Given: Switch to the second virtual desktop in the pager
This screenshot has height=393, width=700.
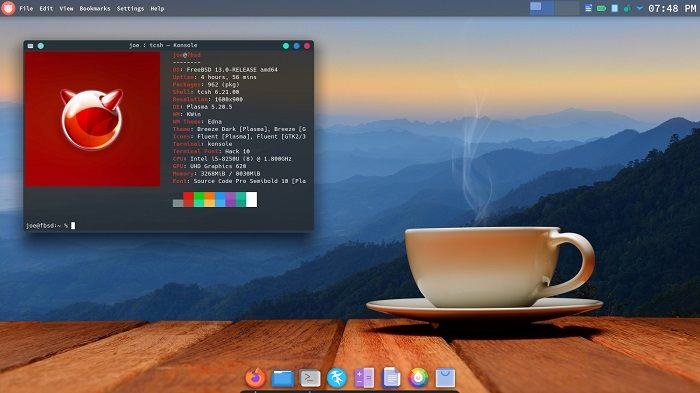Looking at the screenshot, I should coord(567,8).
